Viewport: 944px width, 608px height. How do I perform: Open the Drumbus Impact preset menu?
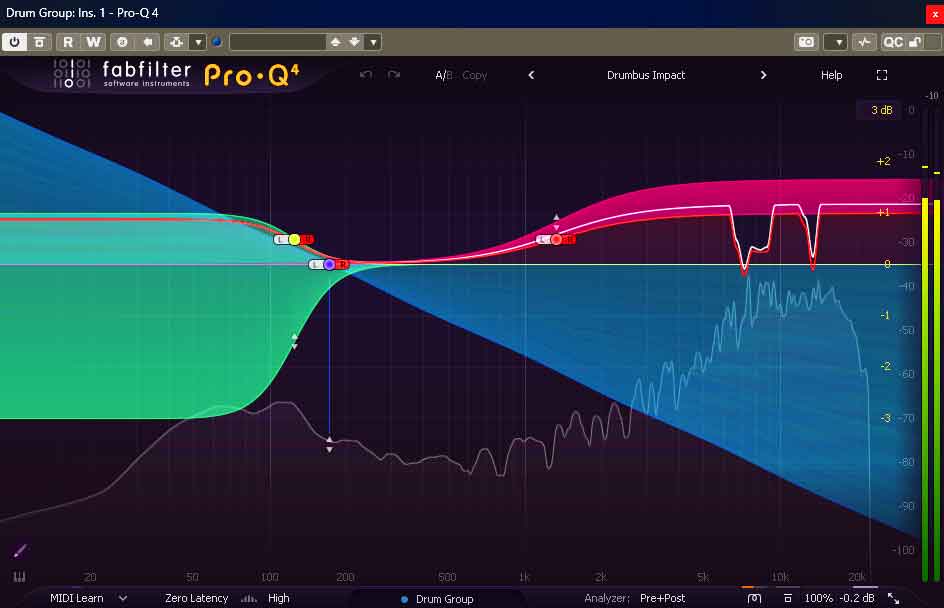646,75
